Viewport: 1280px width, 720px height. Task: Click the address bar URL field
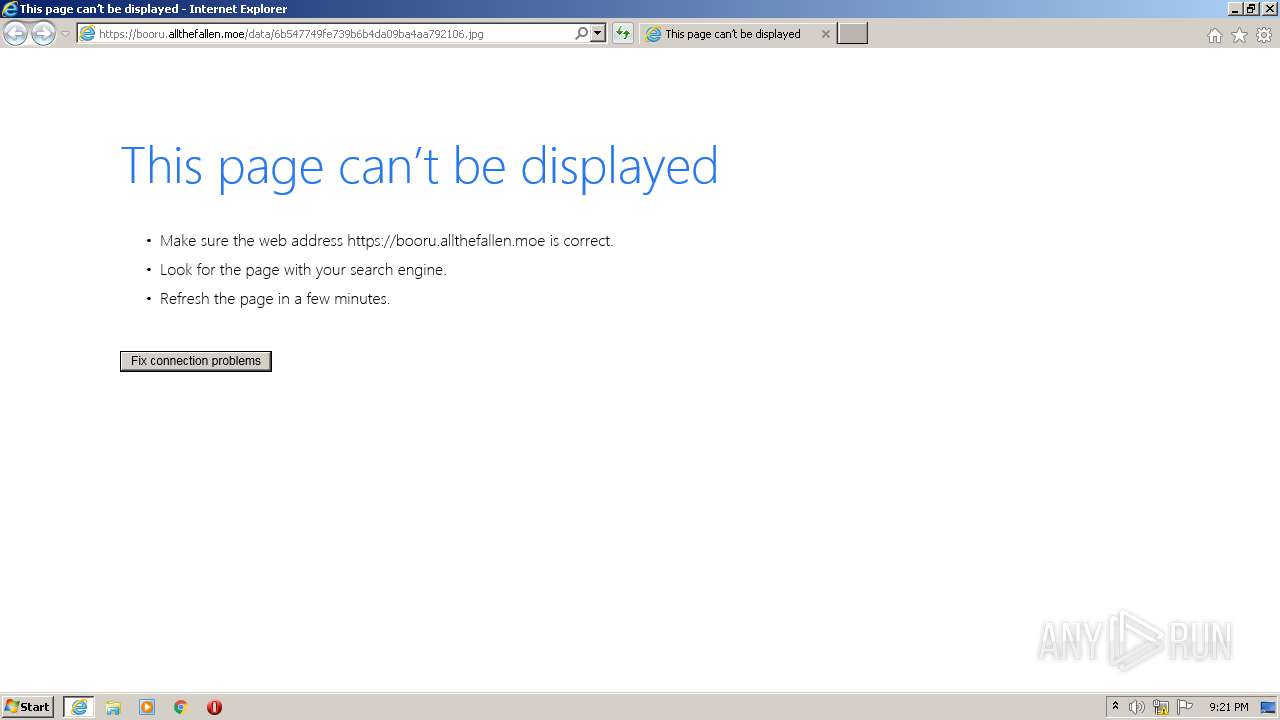coord(334,34)
